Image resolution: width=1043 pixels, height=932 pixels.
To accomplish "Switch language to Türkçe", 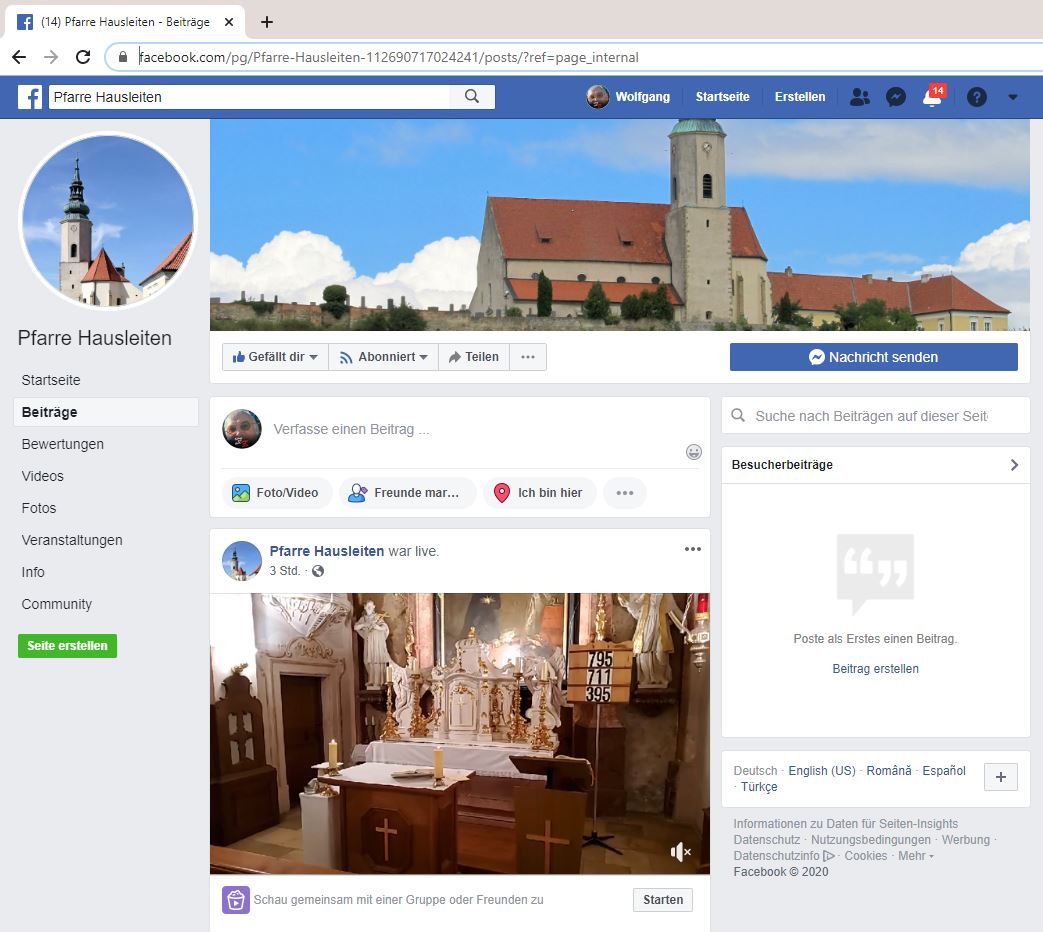I will click(x=759, y=786).
